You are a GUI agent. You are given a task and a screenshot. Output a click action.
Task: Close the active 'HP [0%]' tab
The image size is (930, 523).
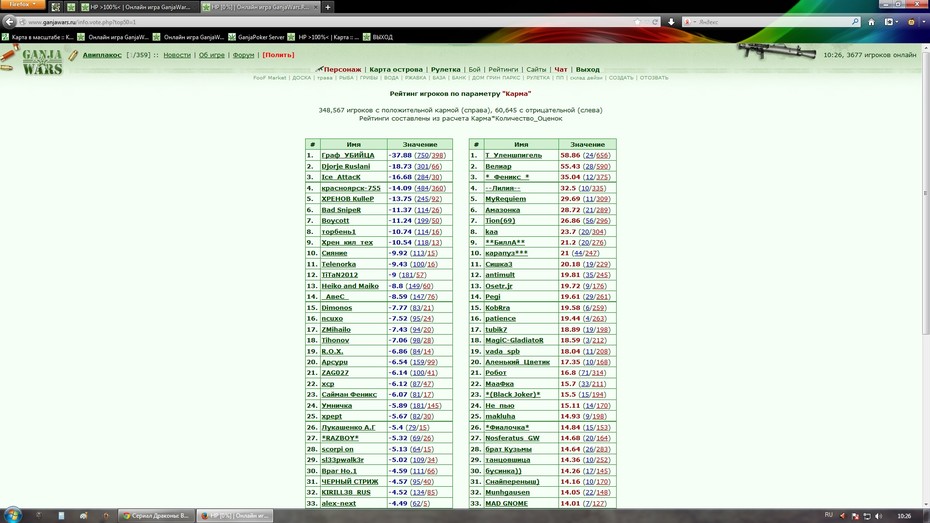coord(315,7)
